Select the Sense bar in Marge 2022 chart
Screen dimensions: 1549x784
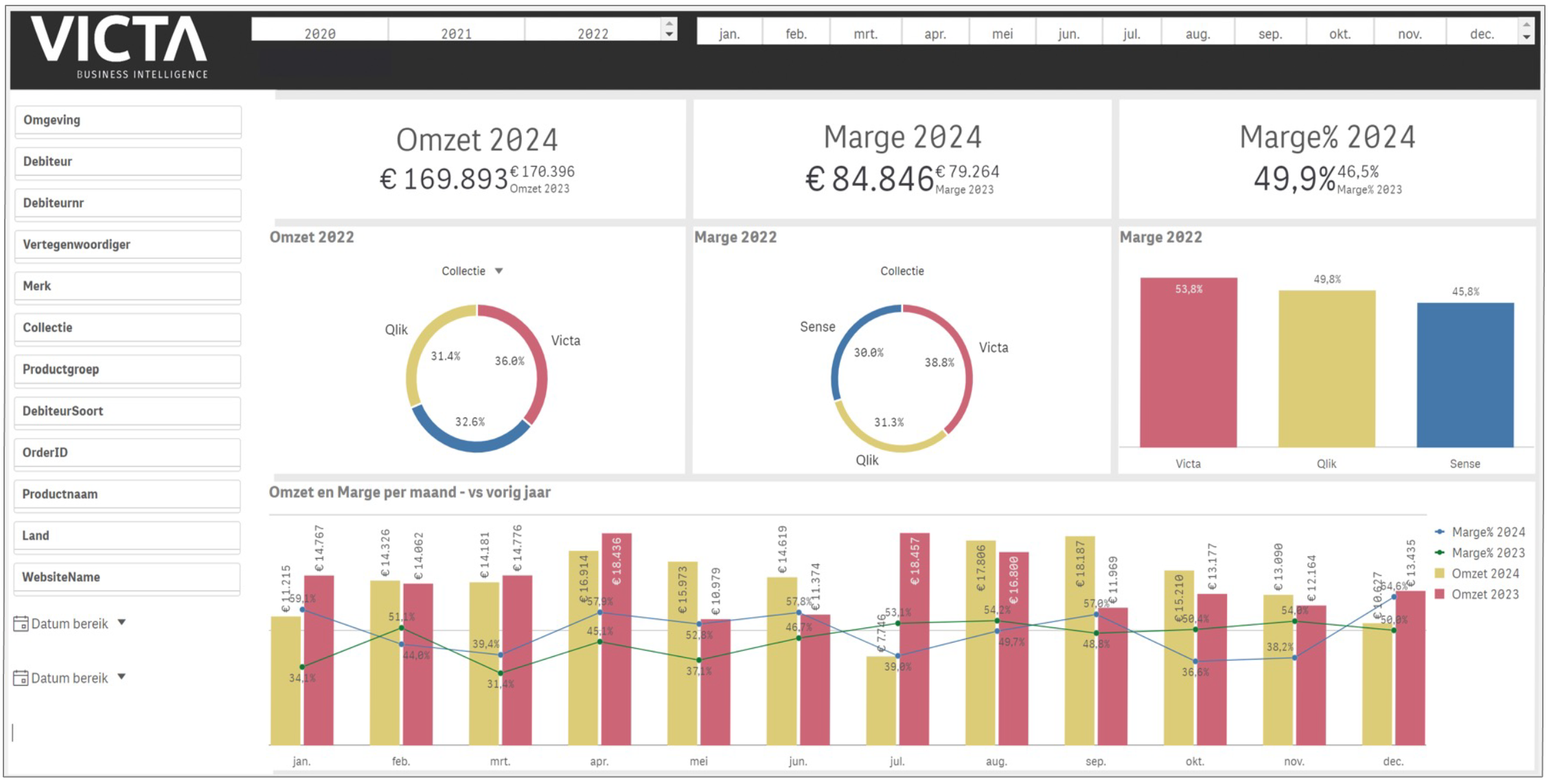click(1465, 375)
